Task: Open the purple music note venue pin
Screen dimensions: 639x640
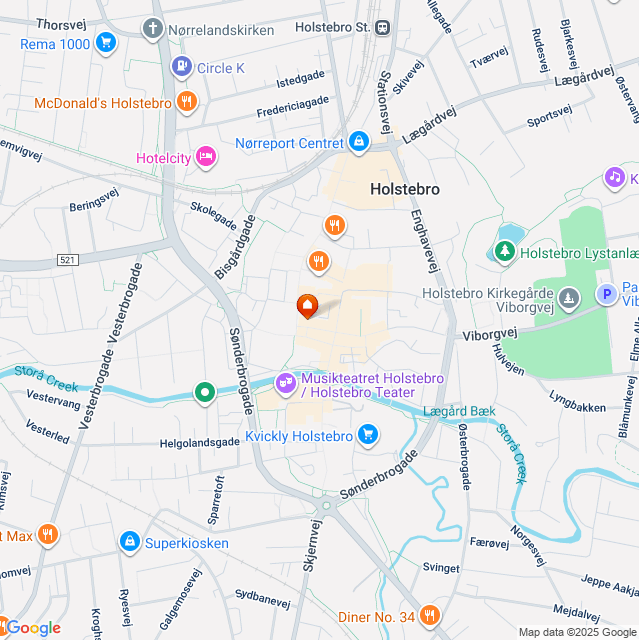Action: (x=615, y=178)
